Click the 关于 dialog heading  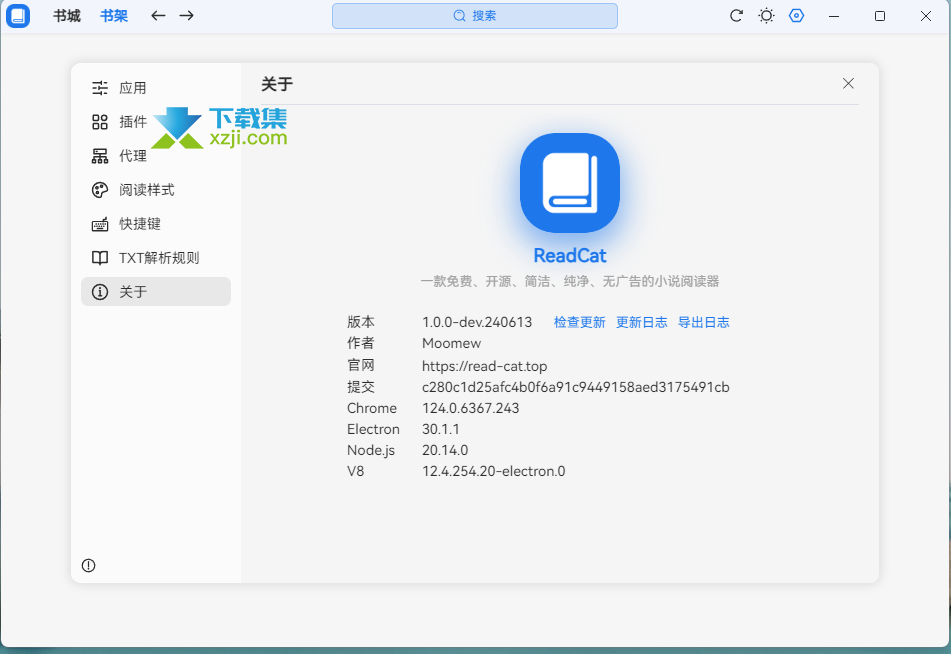coord(277,84)
